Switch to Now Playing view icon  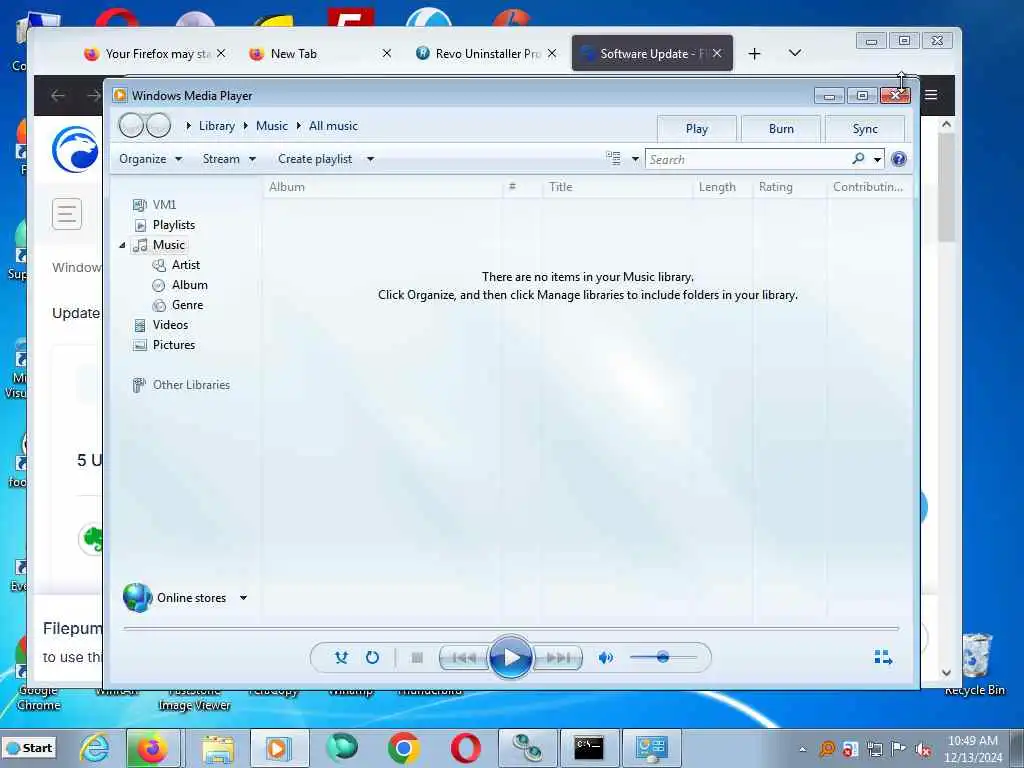tap(883, 657)
